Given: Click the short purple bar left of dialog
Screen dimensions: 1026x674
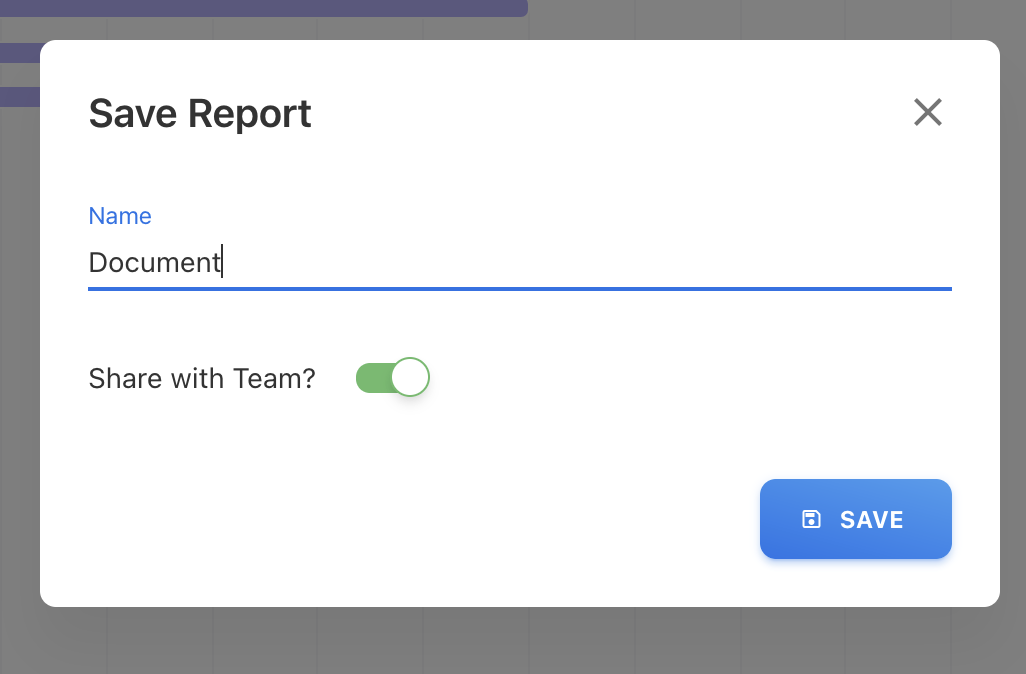Looking at the screenshot, I should pos(18,97).
